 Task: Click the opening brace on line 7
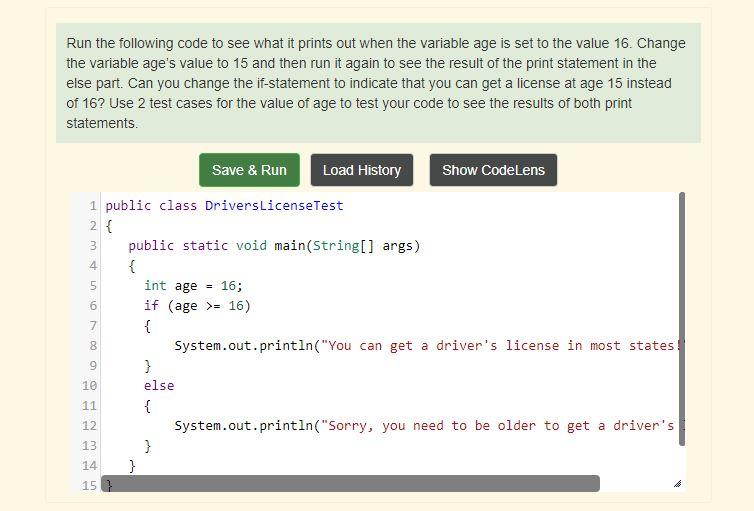point(148,326)
